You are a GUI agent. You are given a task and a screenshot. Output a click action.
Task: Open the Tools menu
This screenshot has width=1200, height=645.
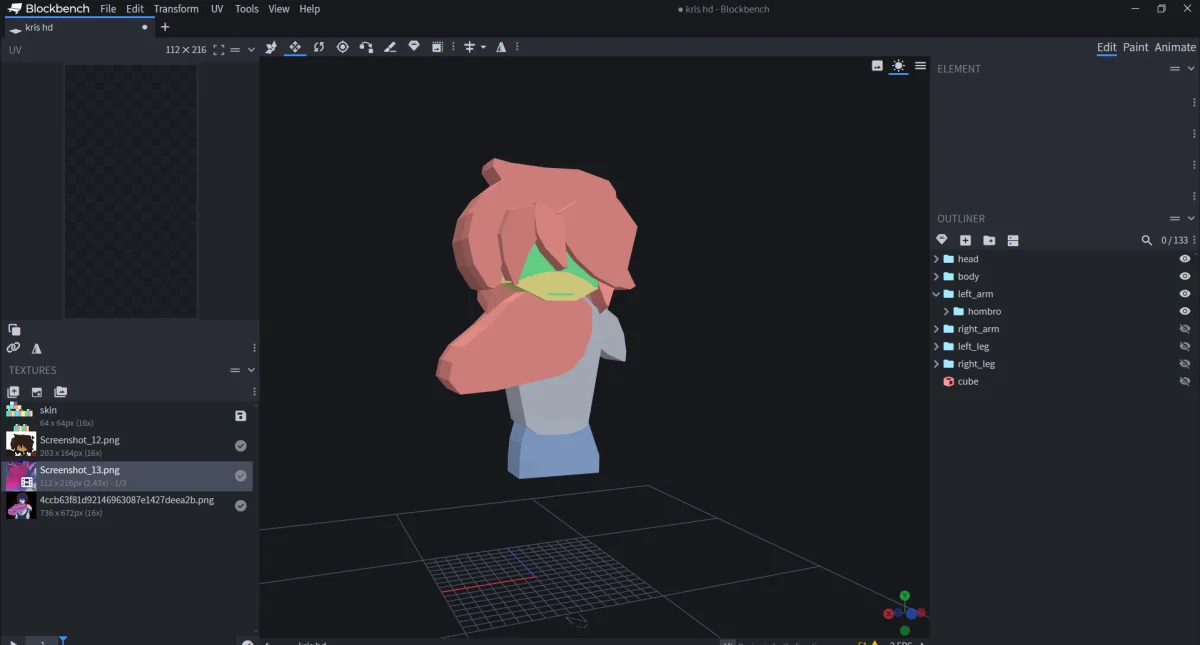(x=246, y=9)
